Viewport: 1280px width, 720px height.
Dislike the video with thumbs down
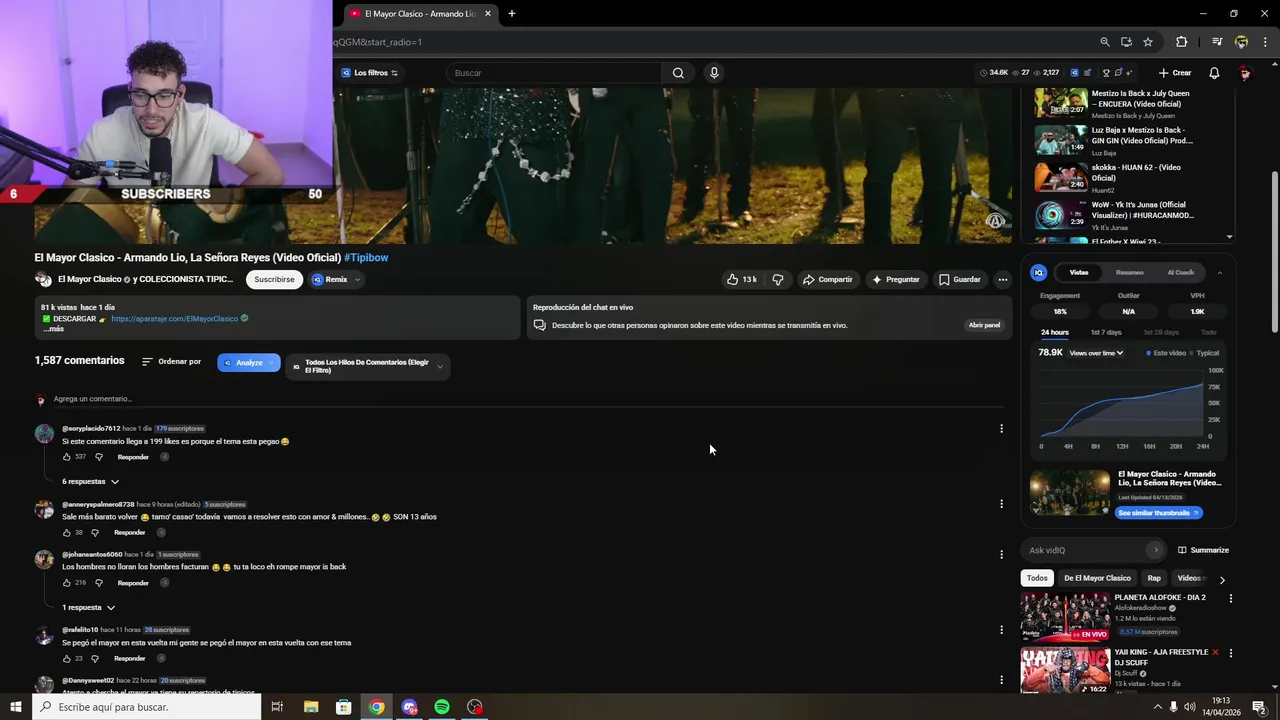(778, 280)
